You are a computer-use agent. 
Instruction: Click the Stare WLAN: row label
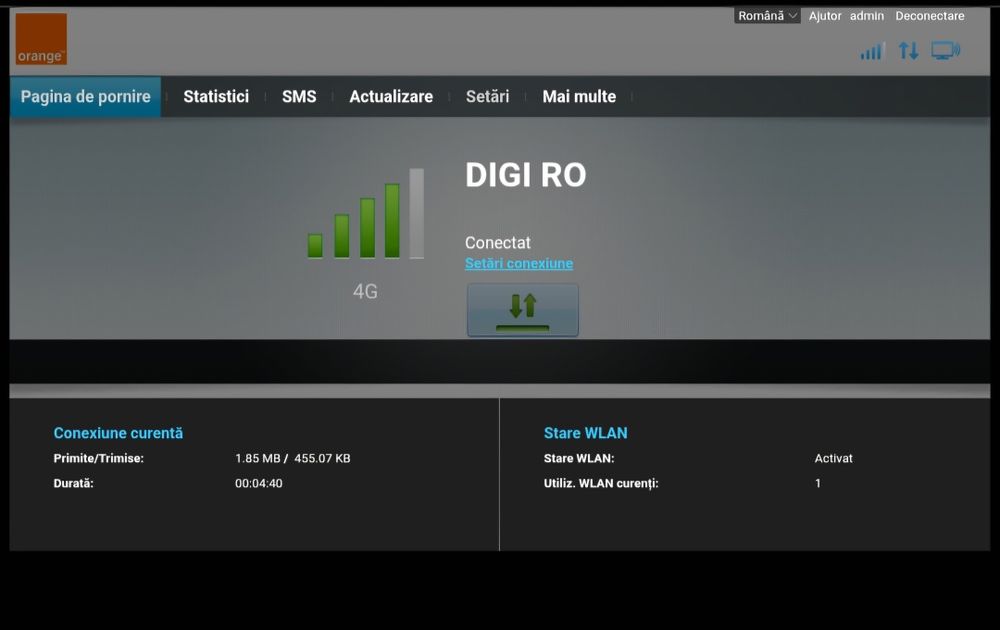coord(579,458)
